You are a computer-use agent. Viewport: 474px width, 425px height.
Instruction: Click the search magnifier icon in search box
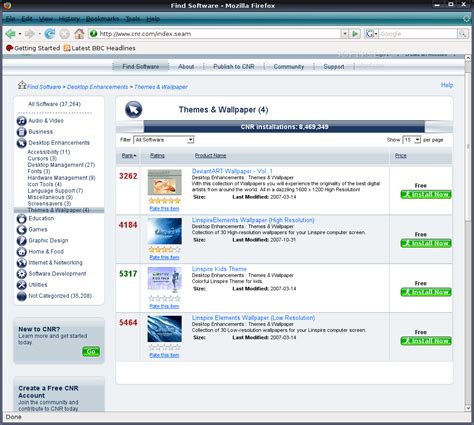pos(463,34)
